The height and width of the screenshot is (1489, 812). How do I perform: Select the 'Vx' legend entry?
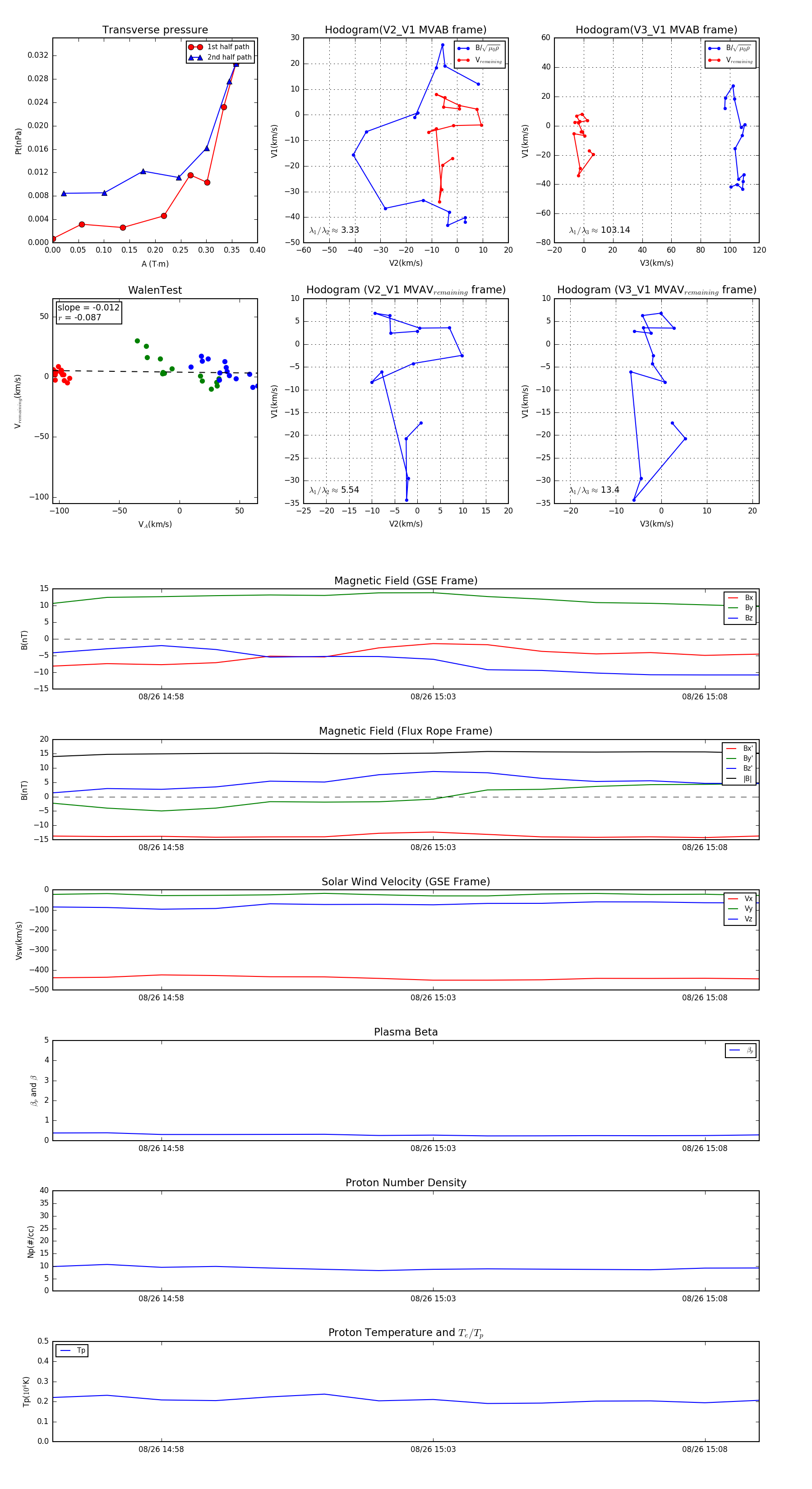point(740,899)
